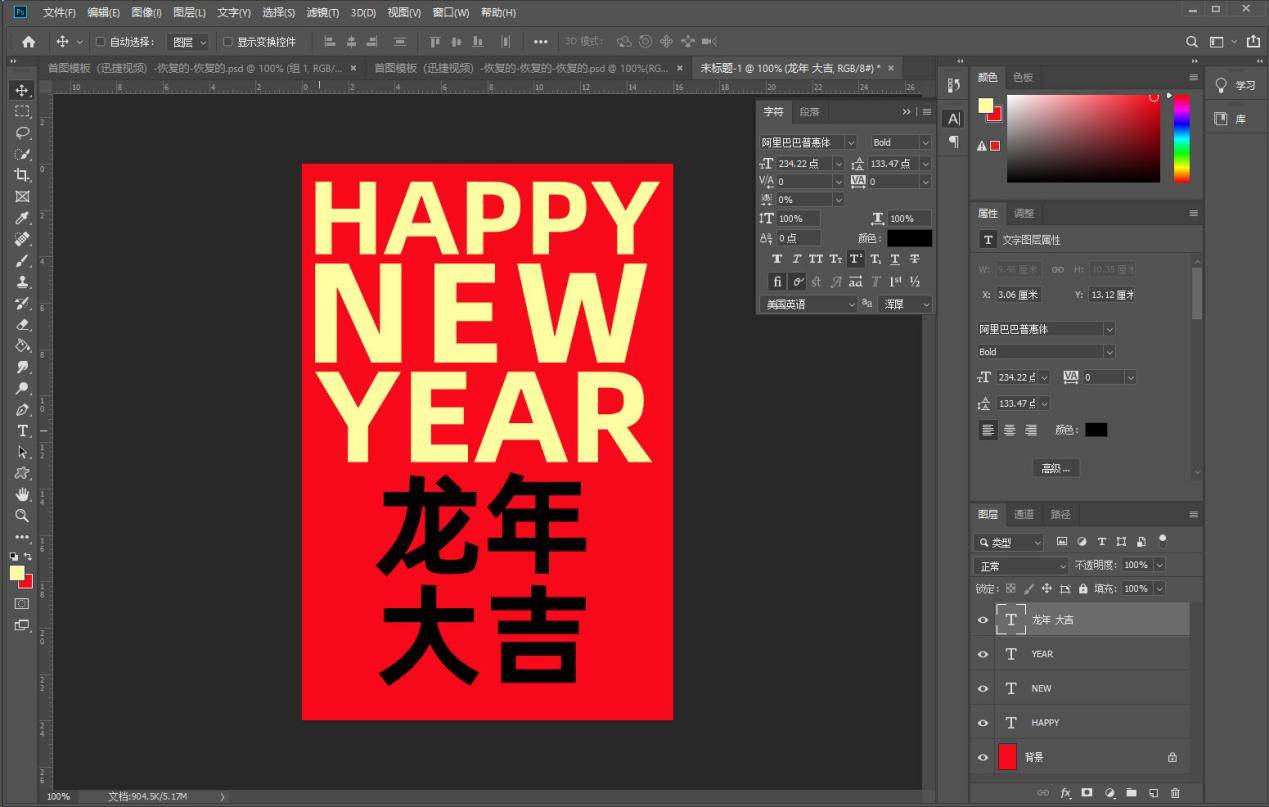
Task: Add layer style via fx icon
Action: [x=1066, y=793]
